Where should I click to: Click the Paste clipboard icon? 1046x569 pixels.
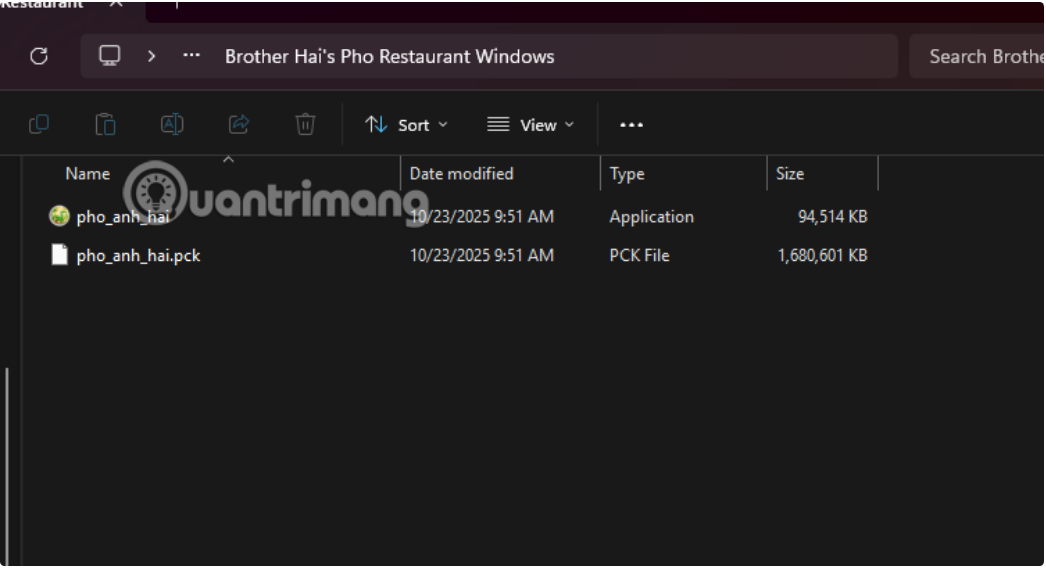tap(105, 124)
